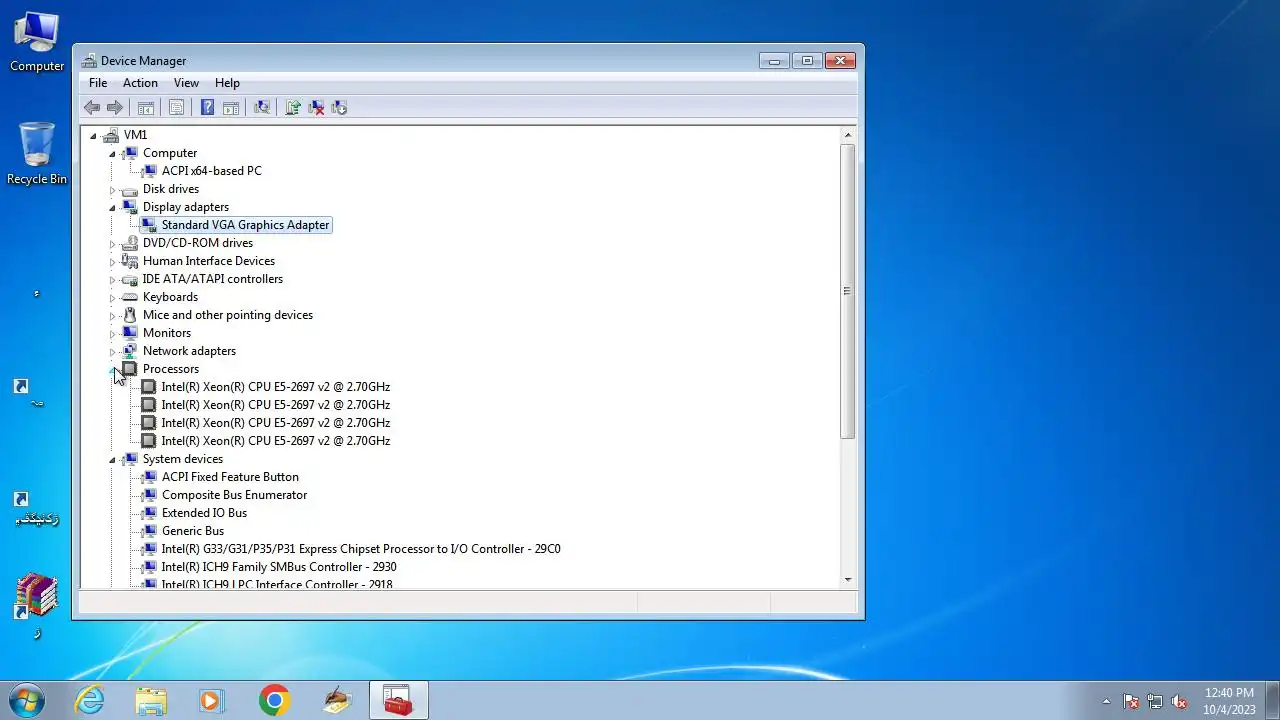Image resolution: width=1280 pixels, height=720 pixels.
Task: Toggle the Show/Hide Console Tree toolbar icon
Action: click(145, 107)
